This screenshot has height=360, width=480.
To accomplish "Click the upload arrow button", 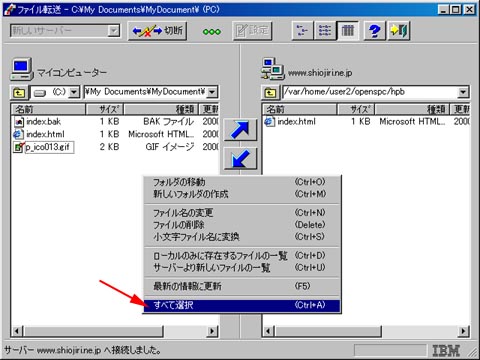I will click(x=240, y=129).
